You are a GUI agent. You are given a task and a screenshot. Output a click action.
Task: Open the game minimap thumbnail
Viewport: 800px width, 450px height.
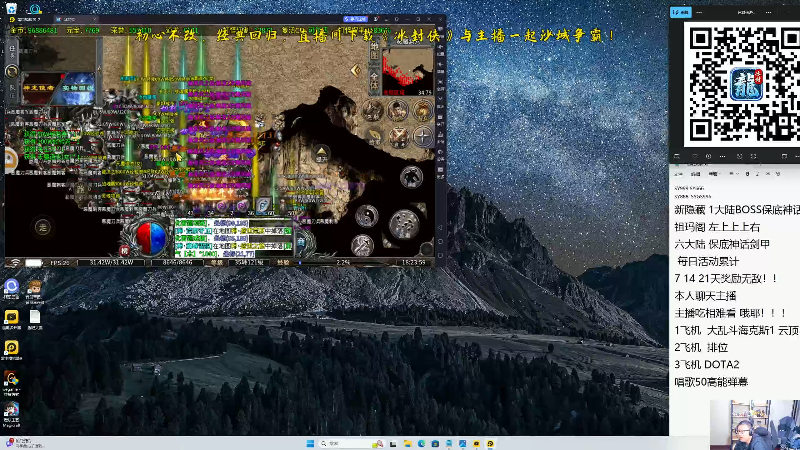[408, 71]
